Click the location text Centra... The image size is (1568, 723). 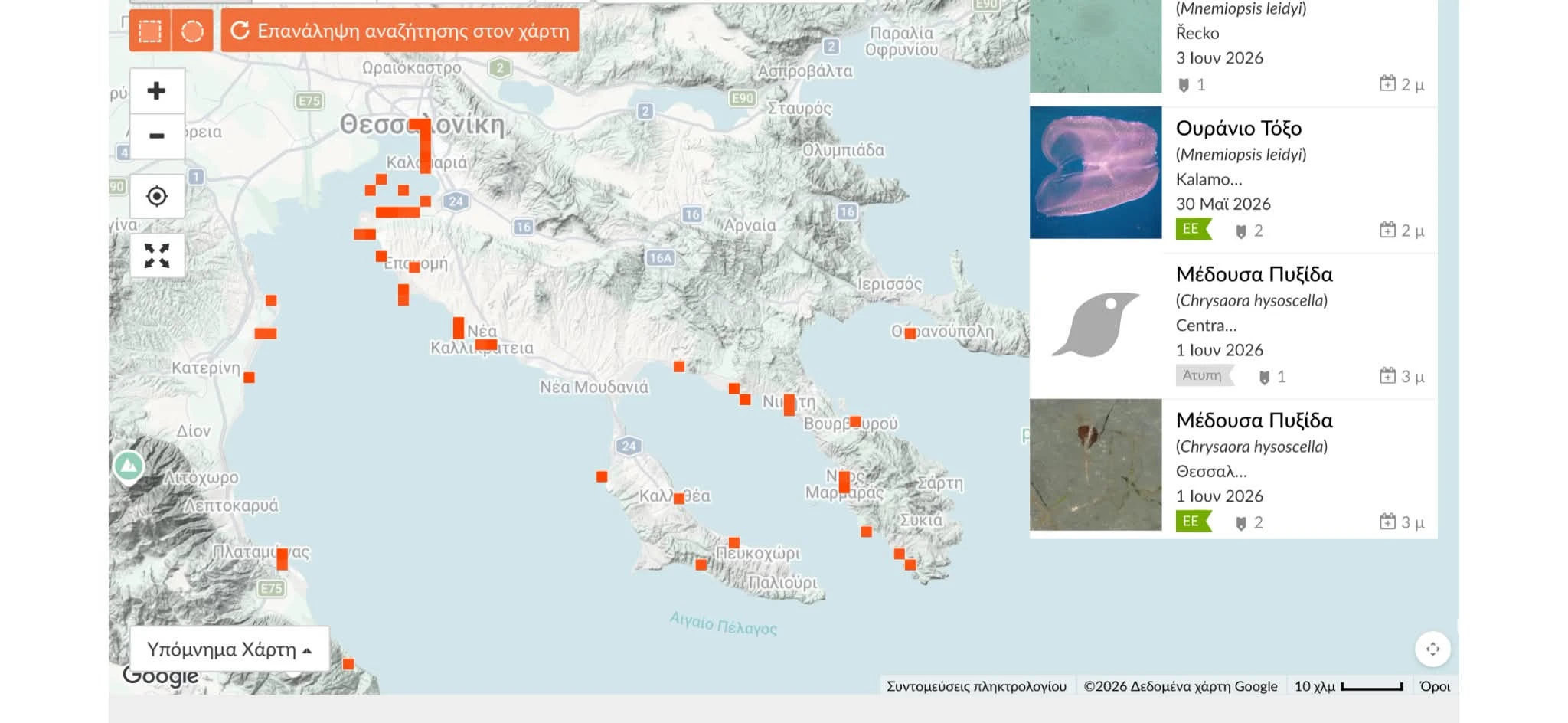tap(1206, 326)
